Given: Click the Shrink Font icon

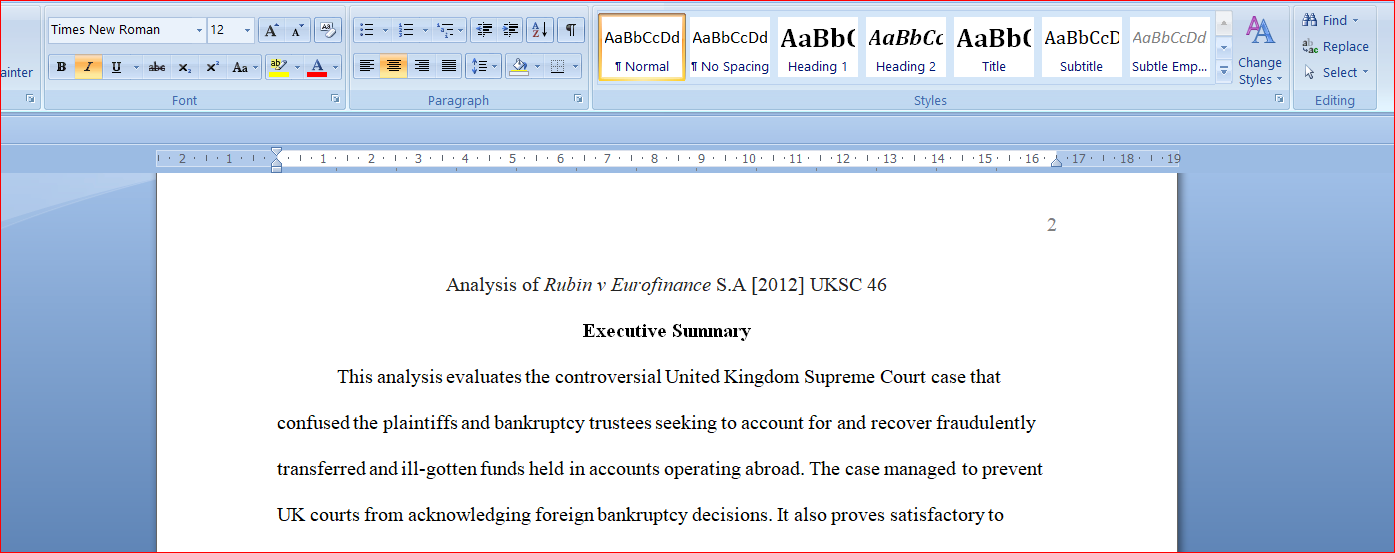Looking at the screenshot, I should 297,30.
